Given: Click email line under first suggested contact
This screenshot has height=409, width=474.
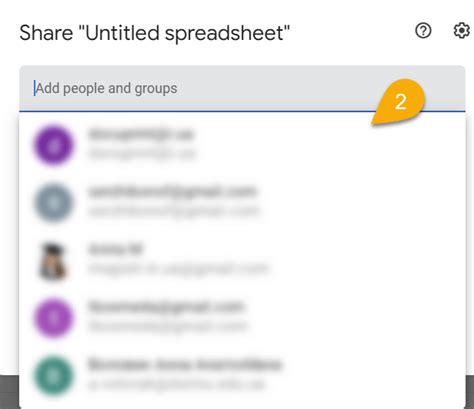Looking at the screenshot, I should click(x=142, y=154).
